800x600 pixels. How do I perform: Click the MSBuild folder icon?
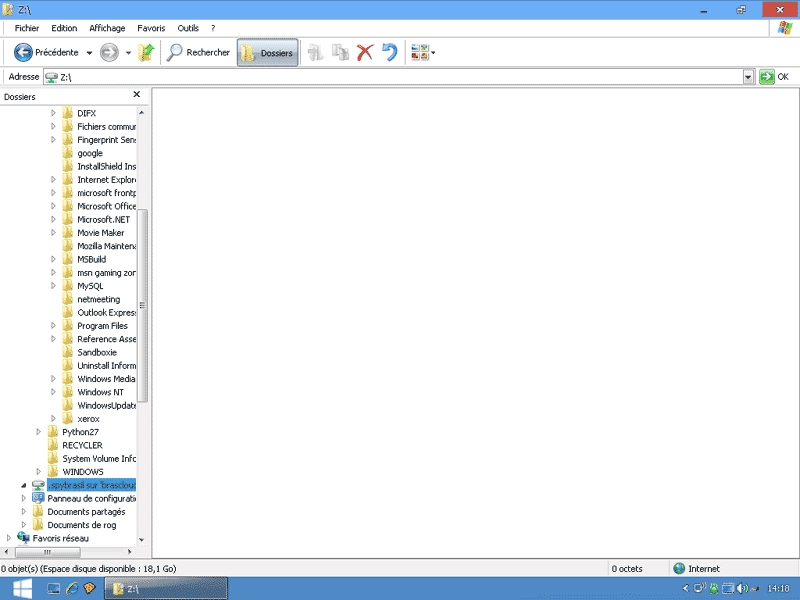[68, 259]
